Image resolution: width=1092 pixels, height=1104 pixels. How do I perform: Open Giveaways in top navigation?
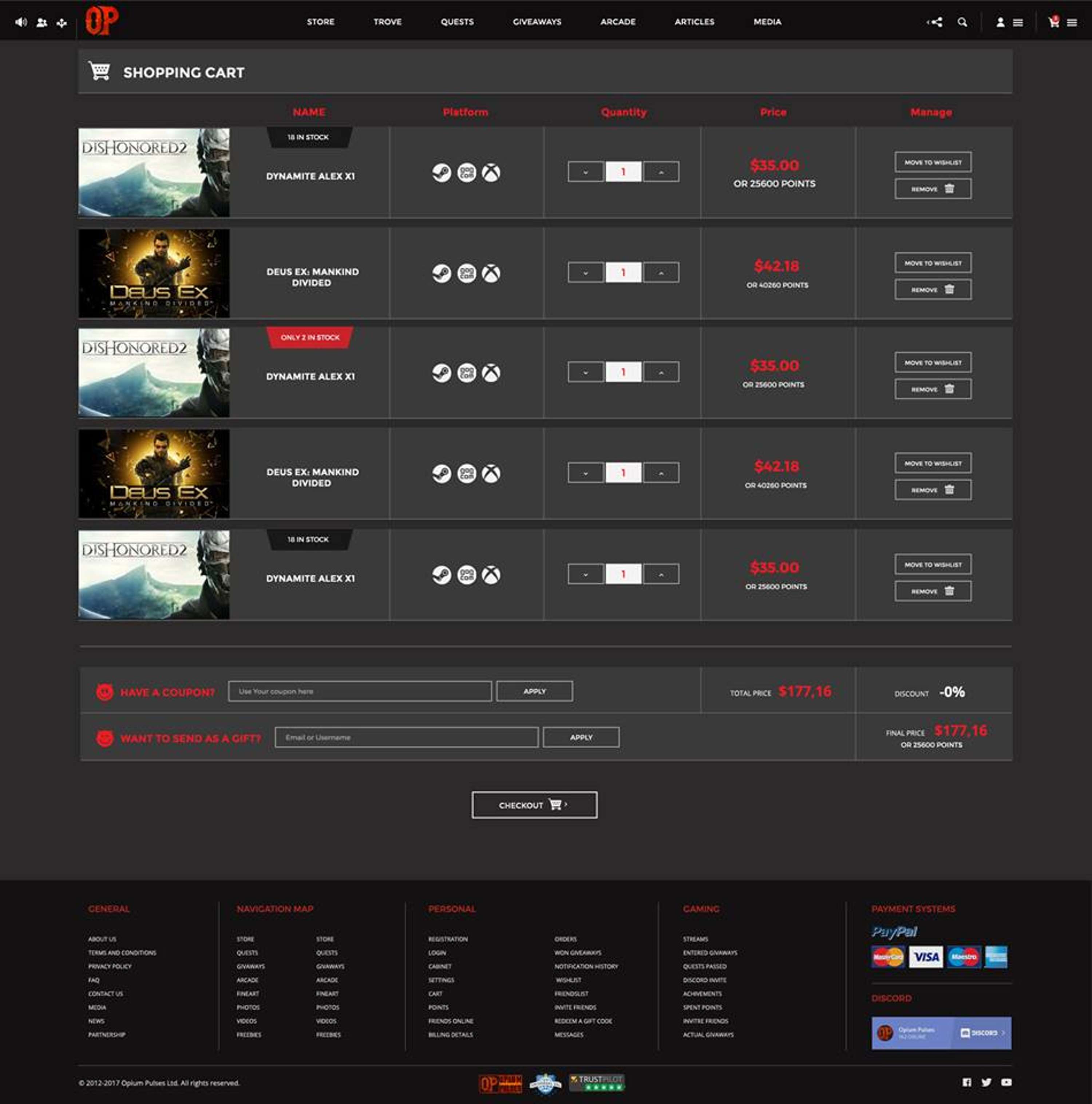537,22
